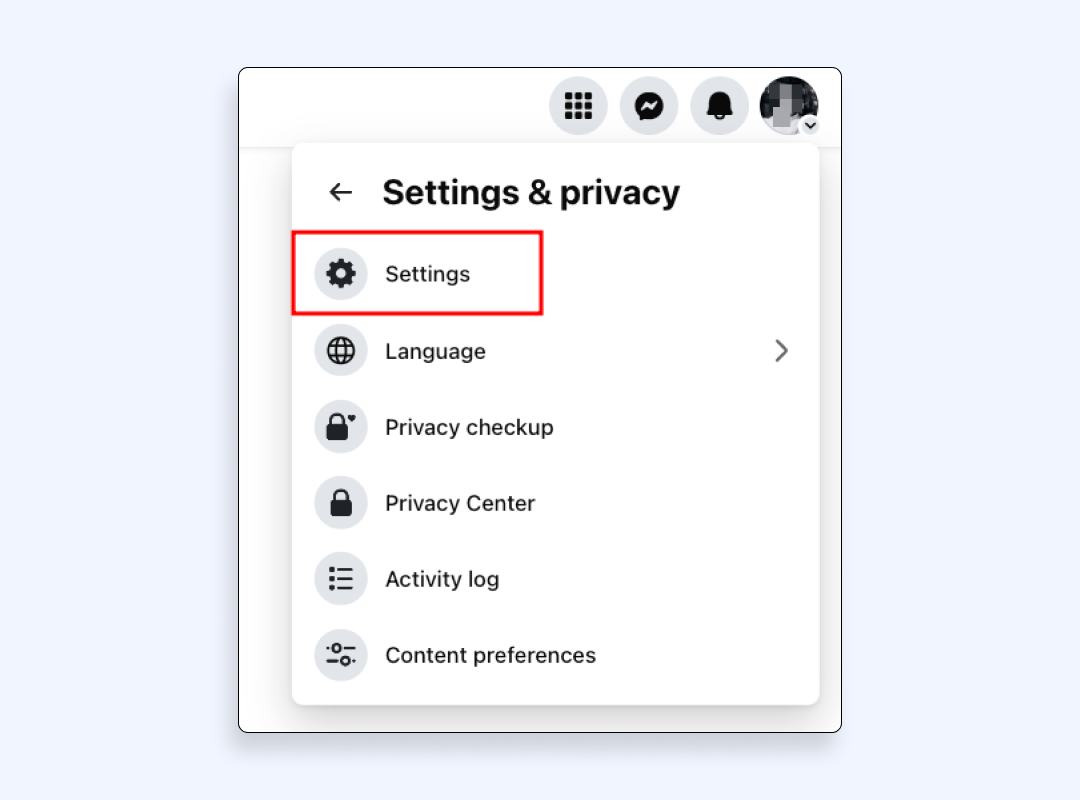Screen dimensions: 1080x800
Task: View the Activity log entry
Action: click(x=442, y=579)
